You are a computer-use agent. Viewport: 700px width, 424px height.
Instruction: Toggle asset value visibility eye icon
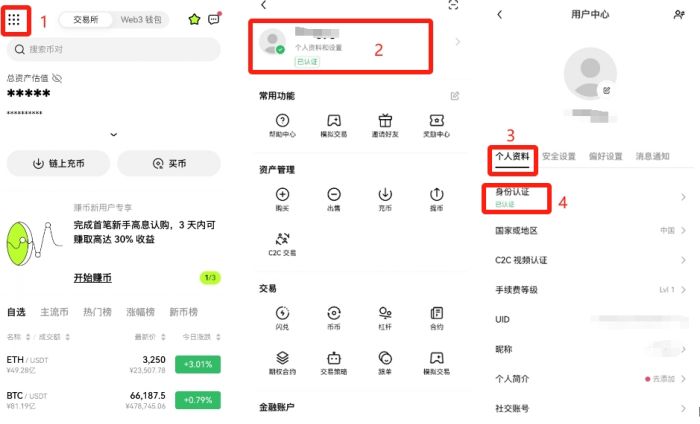click(x=57, y=78)
